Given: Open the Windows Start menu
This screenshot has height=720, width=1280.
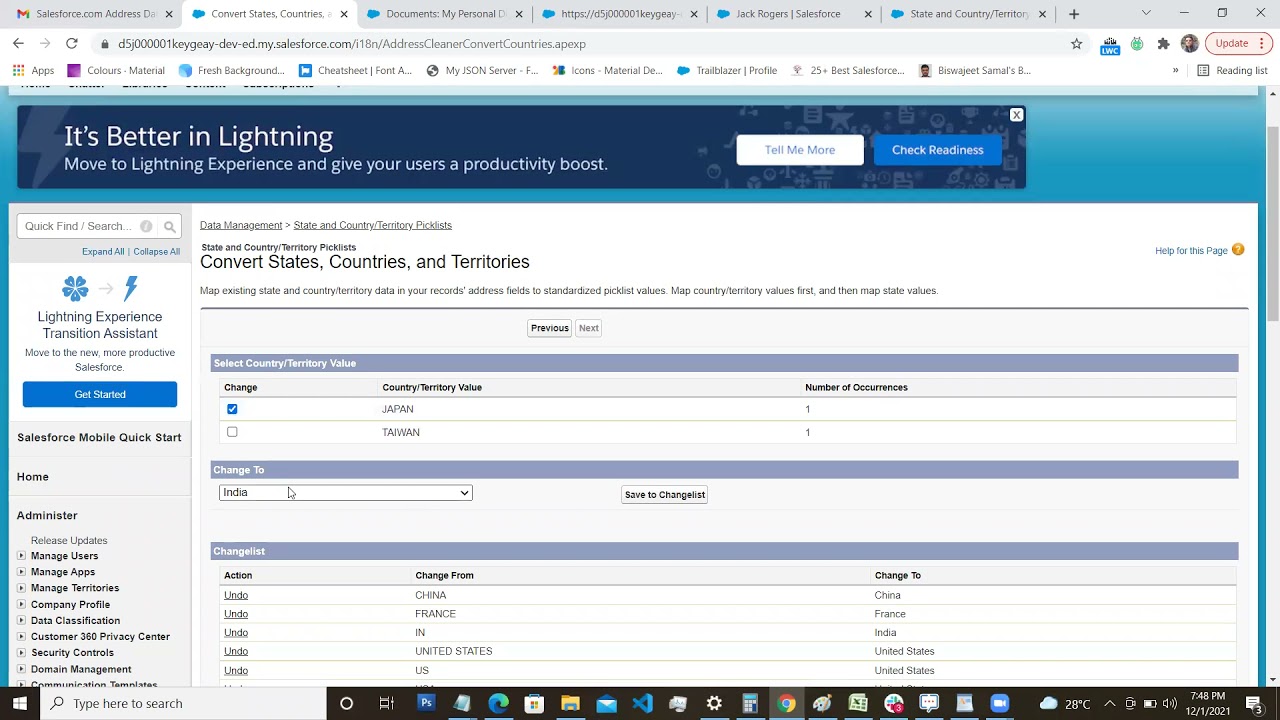Looking at the screenshot, I should click(20, 703).
